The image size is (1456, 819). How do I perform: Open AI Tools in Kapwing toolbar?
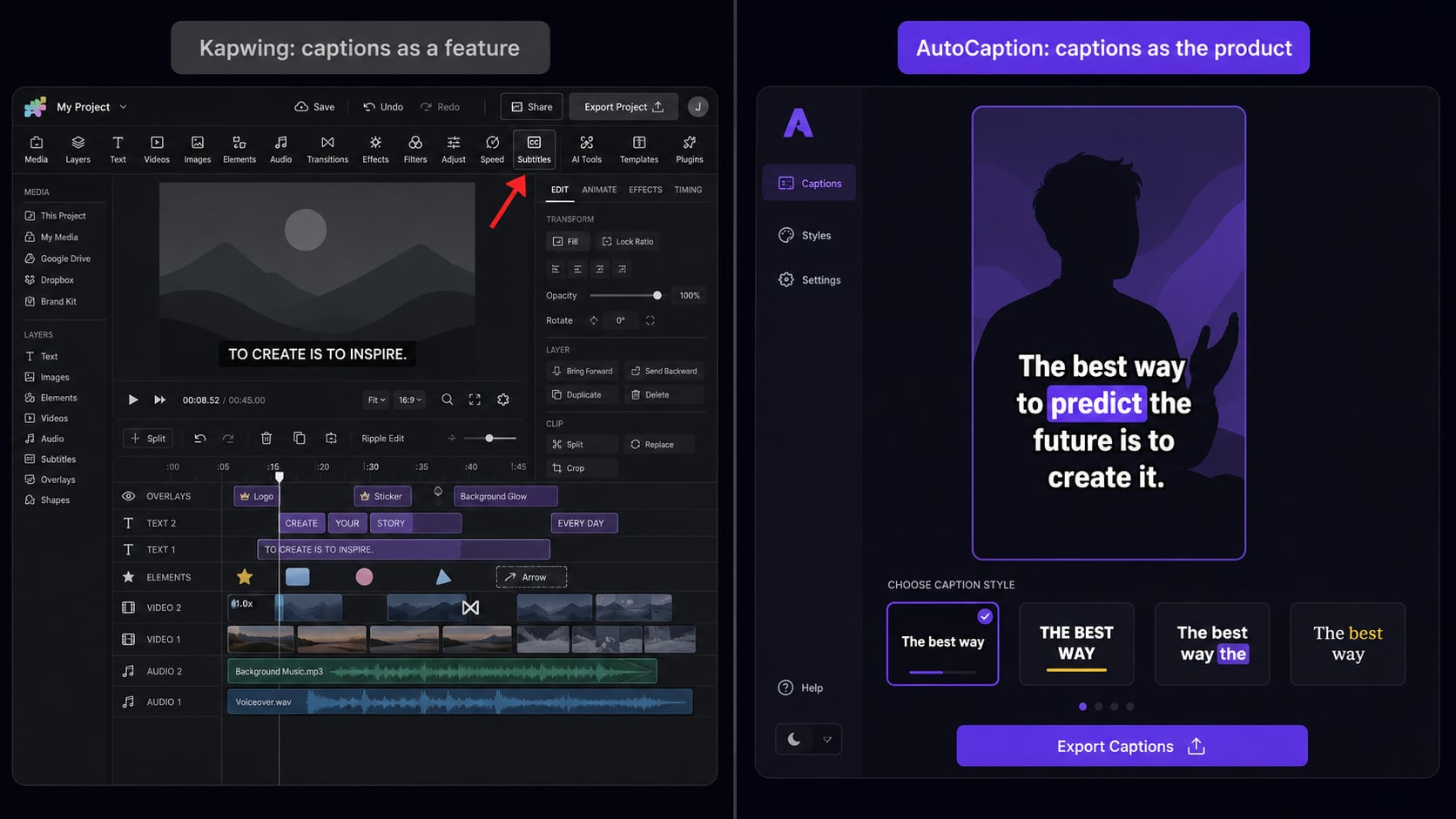point(586,149)
